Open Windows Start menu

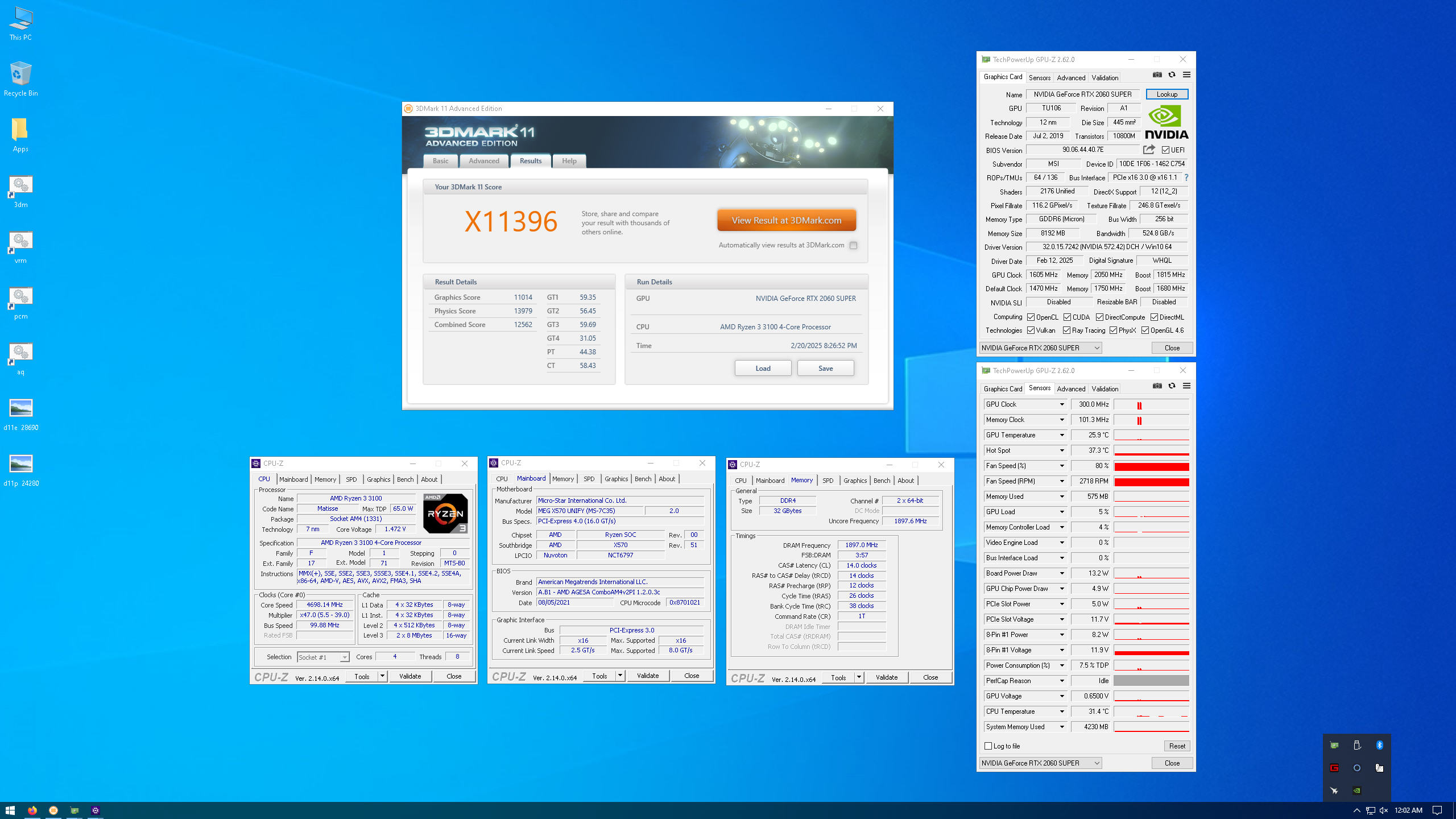pyautogui.click(x=10, y=810)
